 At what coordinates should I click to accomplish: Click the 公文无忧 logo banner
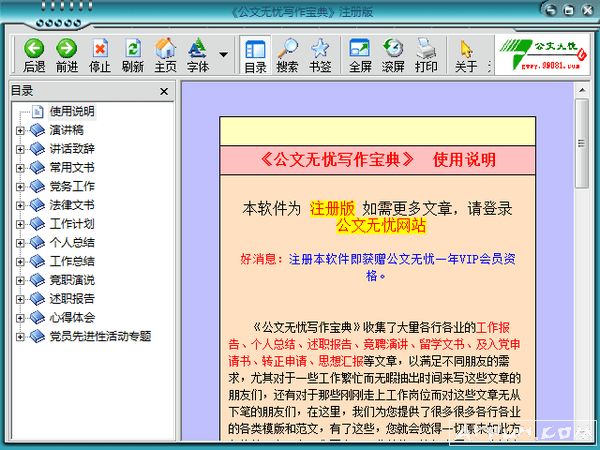click(x=542, y=54)
